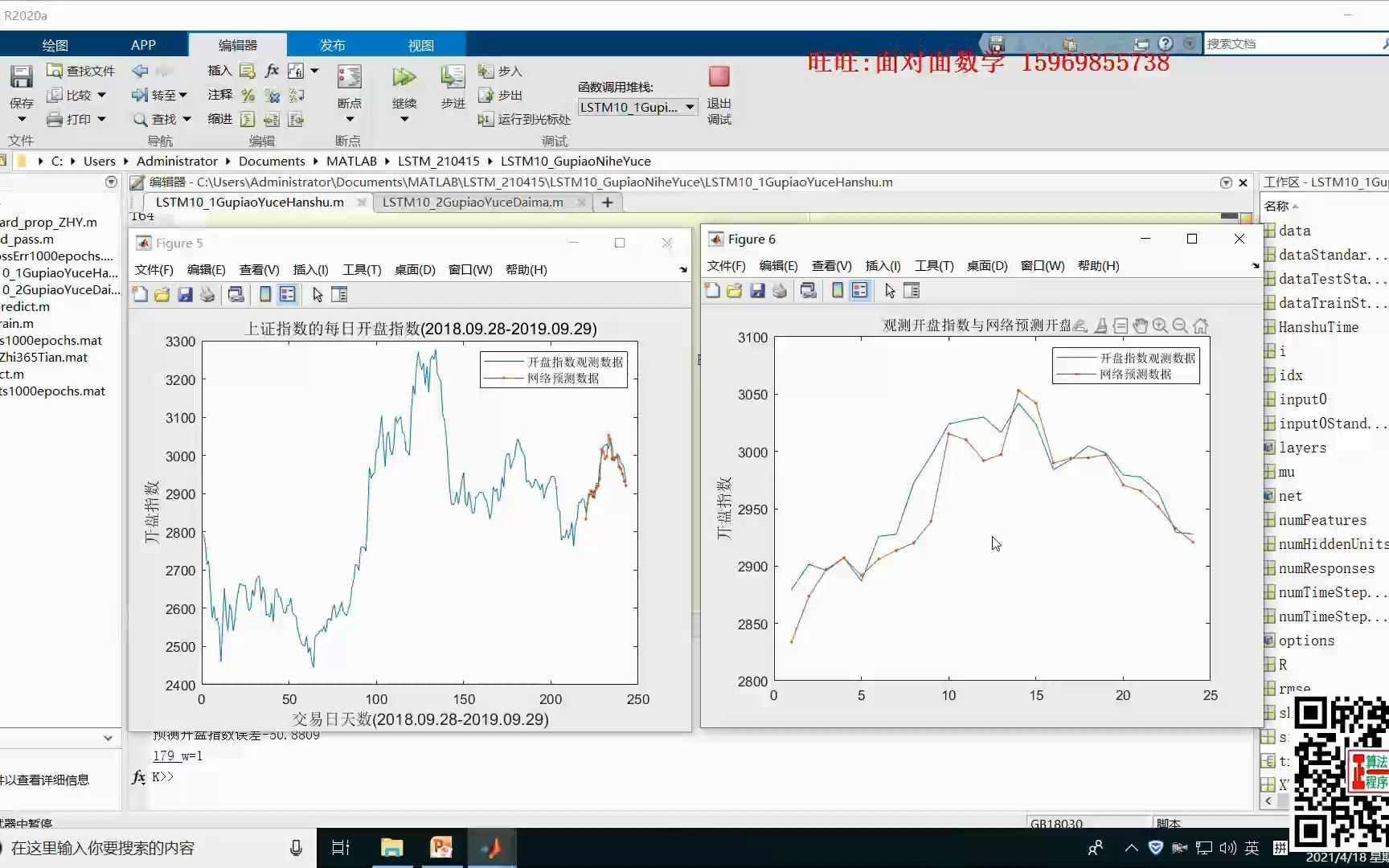This screenshot has height=868, width=1389.
Task: Click New Figure icon in Figure 6 toolbar
Action: click(x=712, y=290)
